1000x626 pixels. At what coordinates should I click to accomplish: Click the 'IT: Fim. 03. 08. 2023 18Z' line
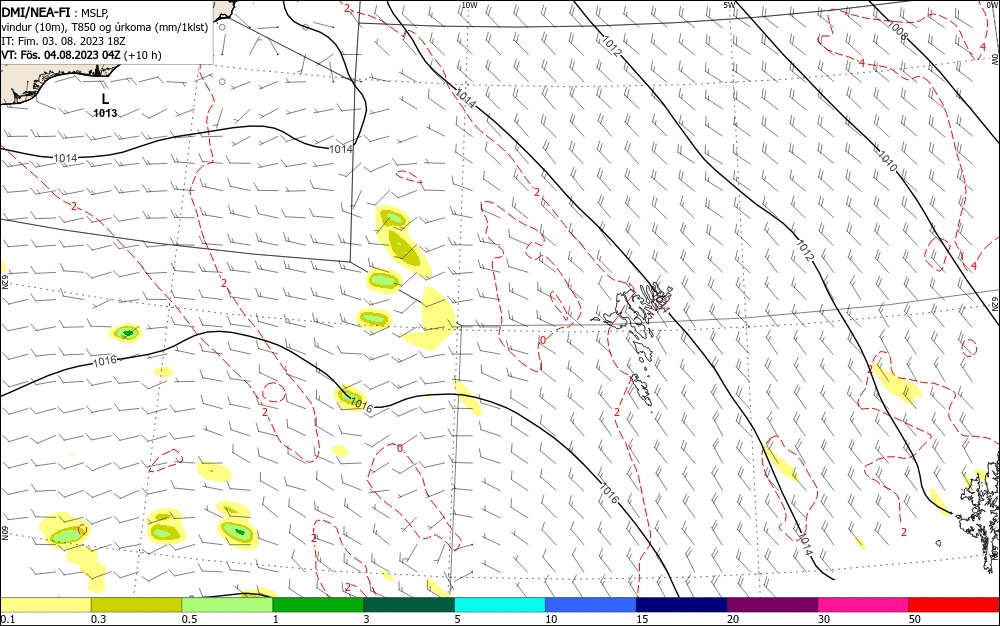[63, 41]
